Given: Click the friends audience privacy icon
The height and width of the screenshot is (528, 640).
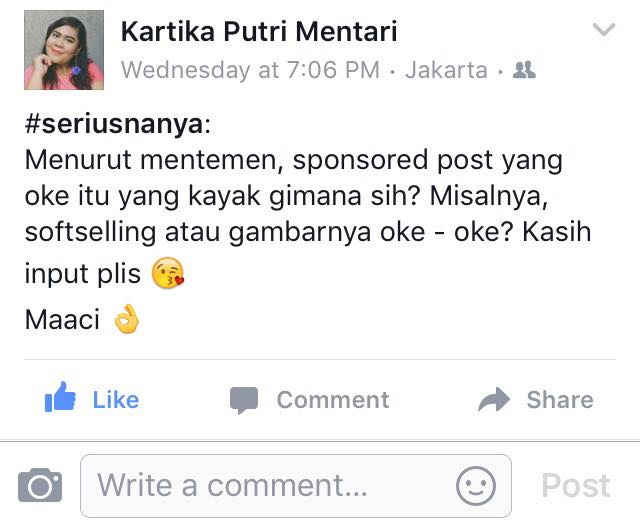Looking at the screenshot, I should point(524,70).
